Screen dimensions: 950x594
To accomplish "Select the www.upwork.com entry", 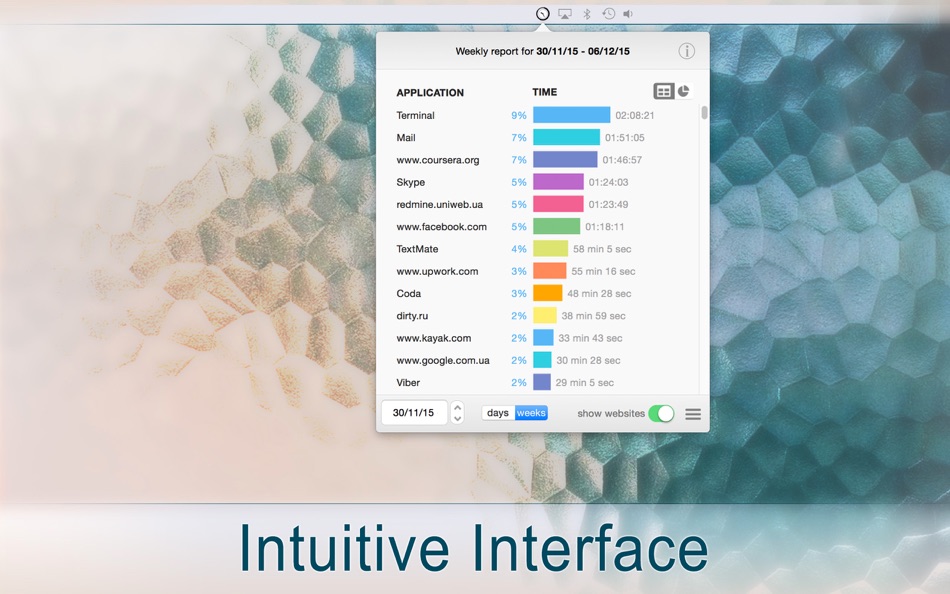I will 437,272.
